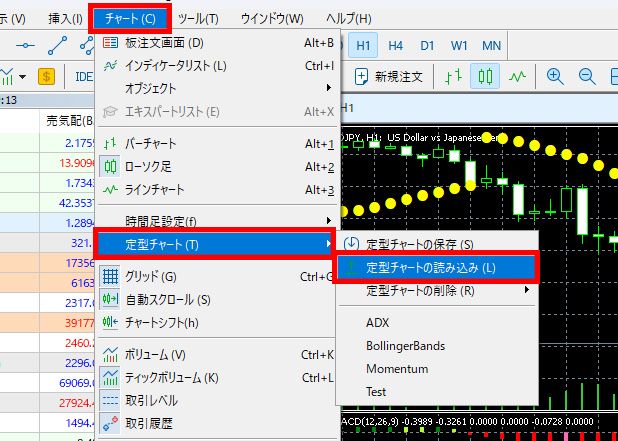Click the zoom in magnifier icon
Image resolution: width=618 pixels, height=441 pixels.
[x=555, y=76]
